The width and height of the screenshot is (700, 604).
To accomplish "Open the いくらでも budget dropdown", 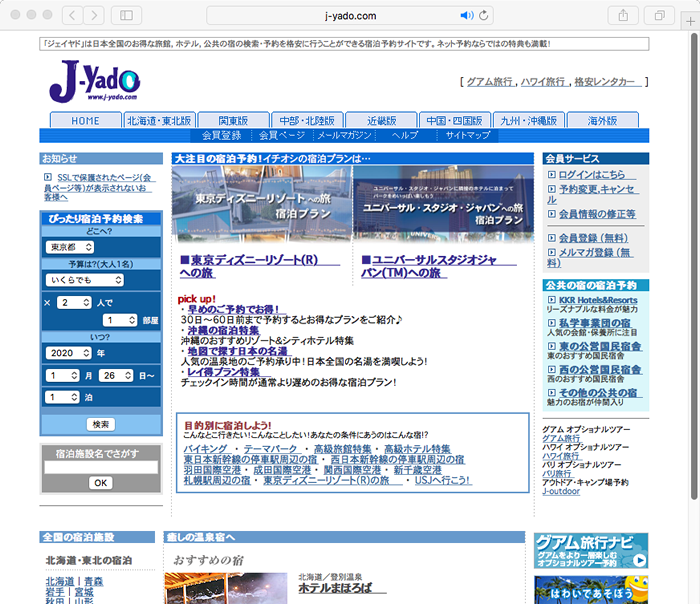I will coord(85,280).
